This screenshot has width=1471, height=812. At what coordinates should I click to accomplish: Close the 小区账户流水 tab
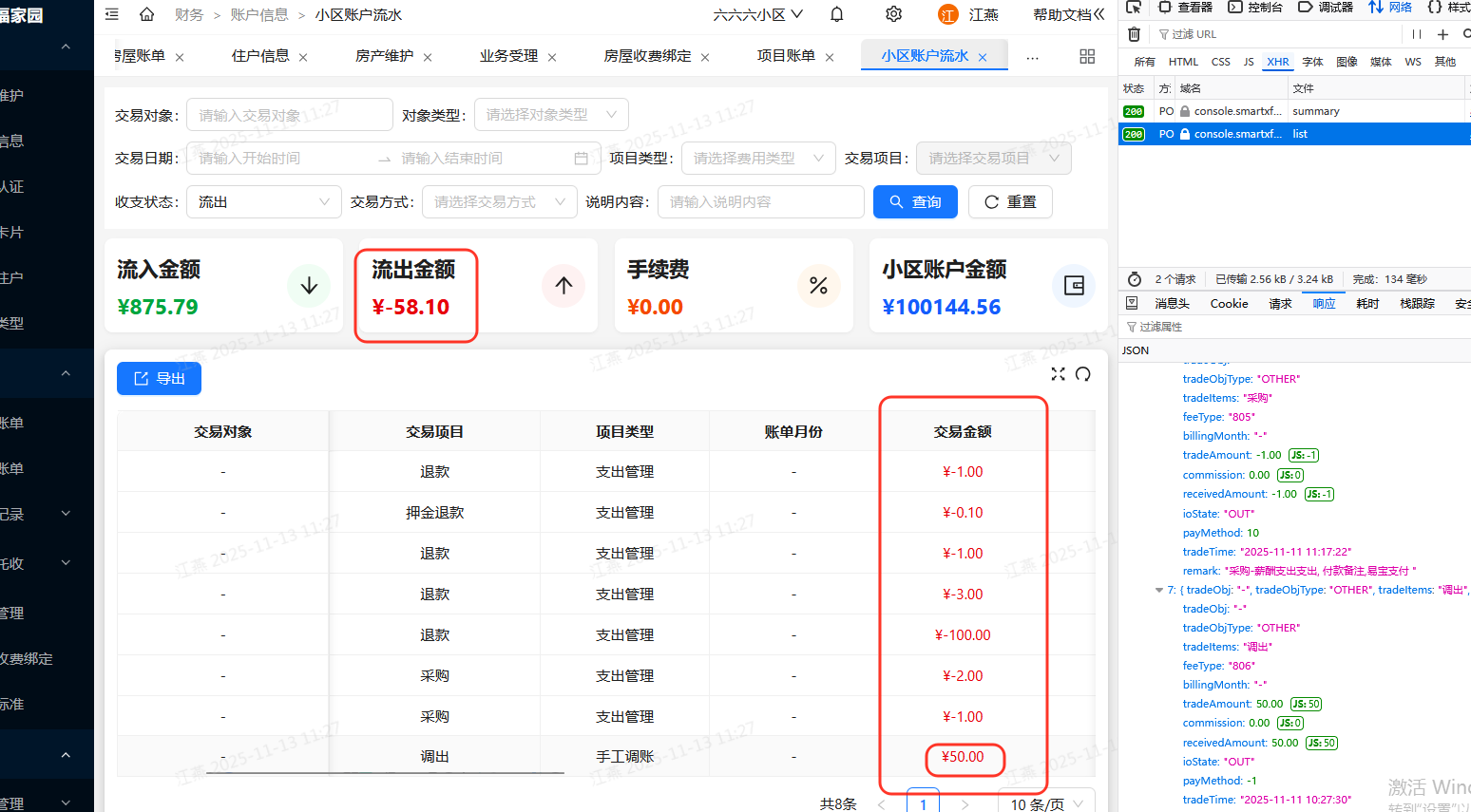pyautogui.click(x=983, y=57)
